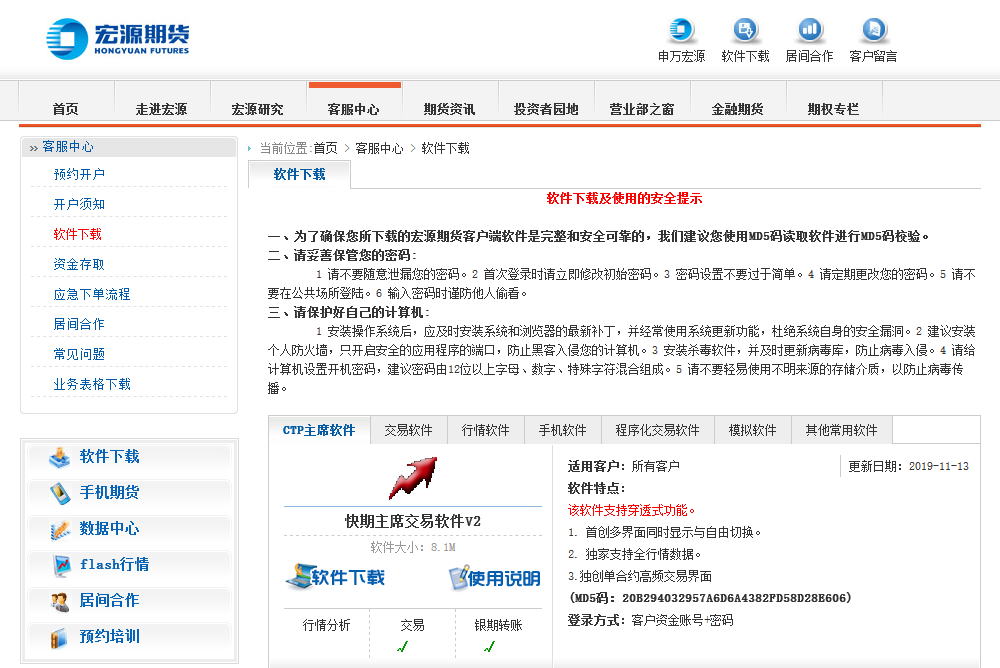Click the checkmark under 银期转账

click(x=489, y=648)
